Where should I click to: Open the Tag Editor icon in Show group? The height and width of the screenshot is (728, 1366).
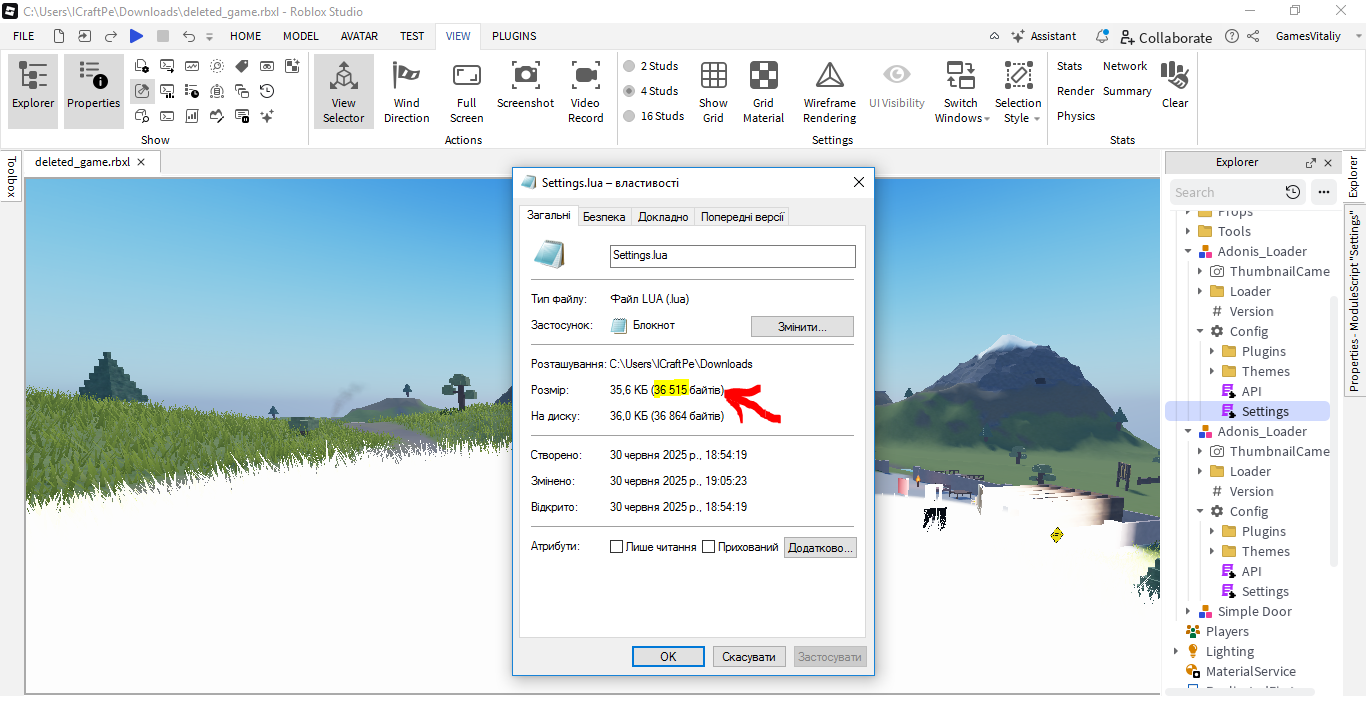242,66
